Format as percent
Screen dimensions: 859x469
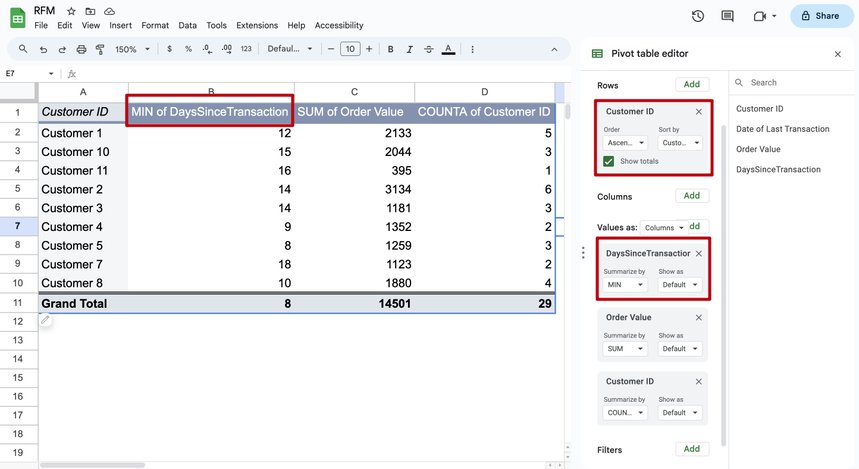pyautogui.click(x=188, y=49)
